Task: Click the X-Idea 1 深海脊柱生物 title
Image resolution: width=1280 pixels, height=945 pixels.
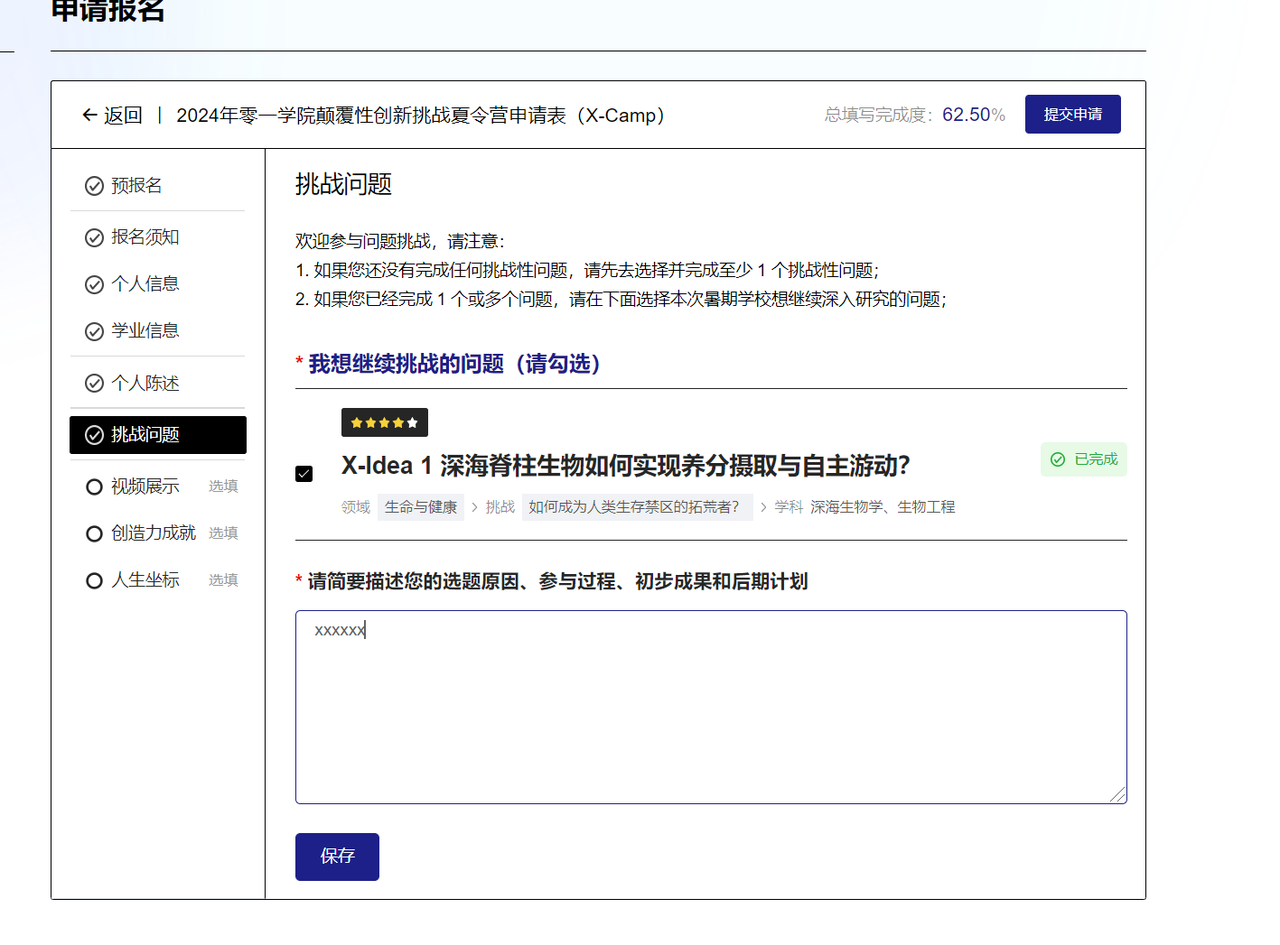Action: (625, 466)
